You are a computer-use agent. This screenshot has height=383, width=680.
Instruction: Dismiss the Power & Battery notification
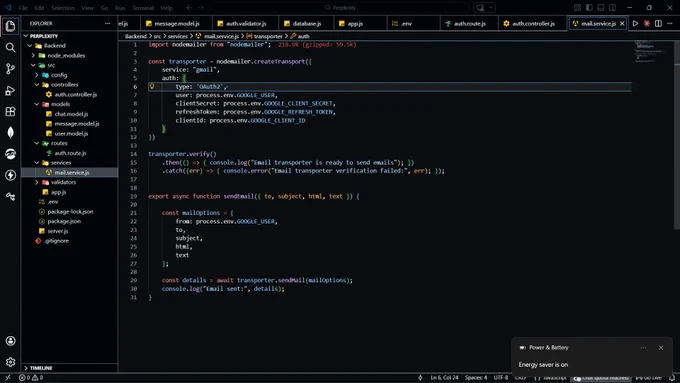click(661, 347)
